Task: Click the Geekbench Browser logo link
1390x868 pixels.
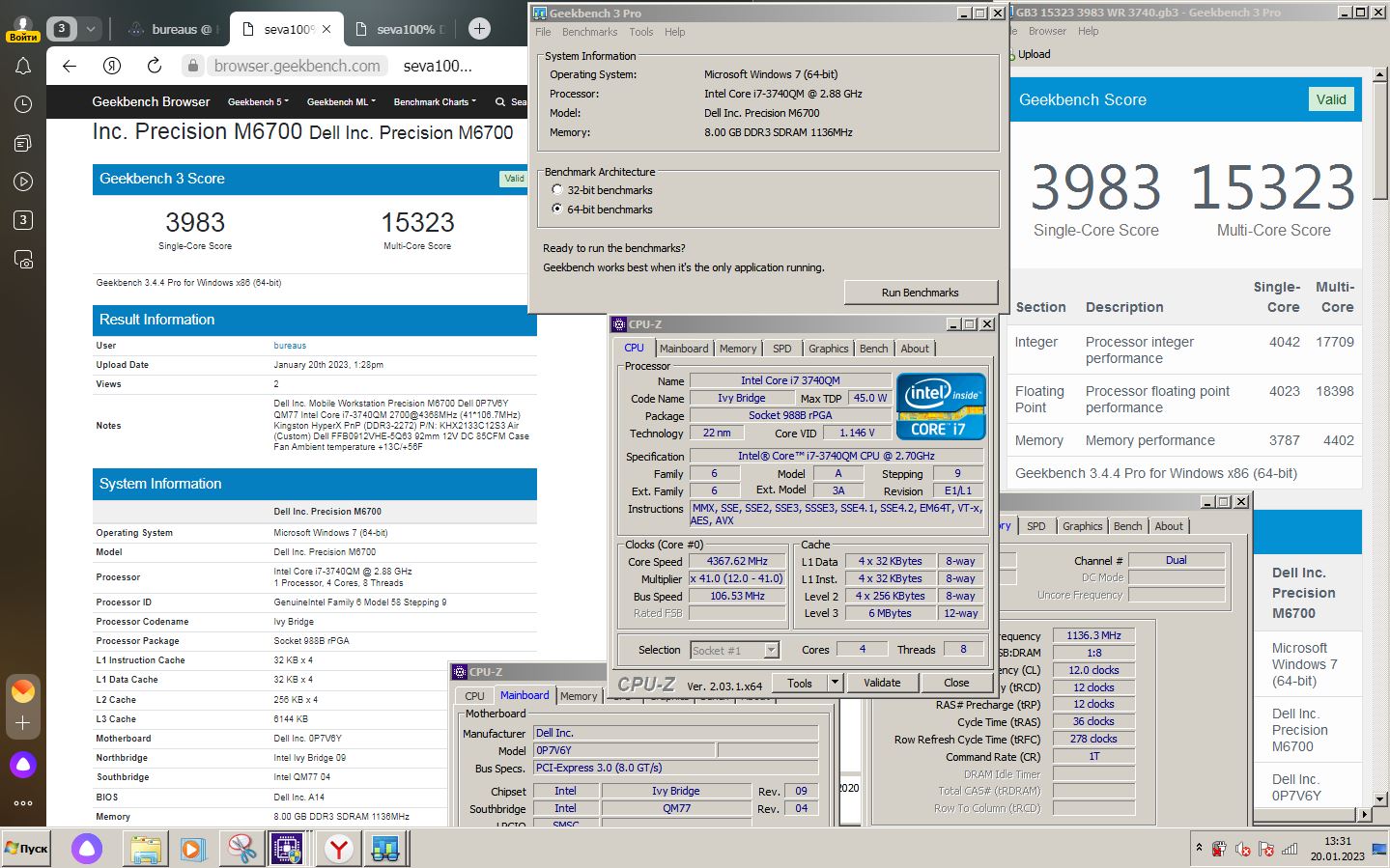Action: tap(151, 101)
